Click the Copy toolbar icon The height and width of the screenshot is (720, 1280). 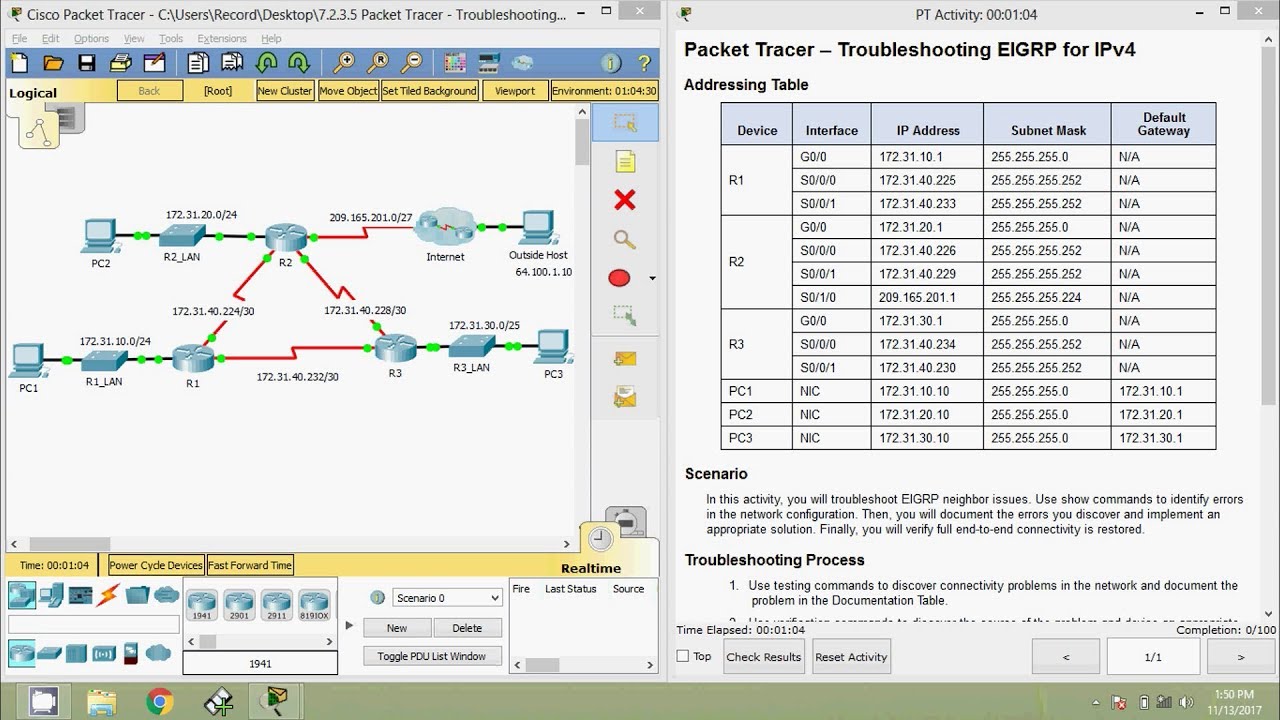point(198,63)
